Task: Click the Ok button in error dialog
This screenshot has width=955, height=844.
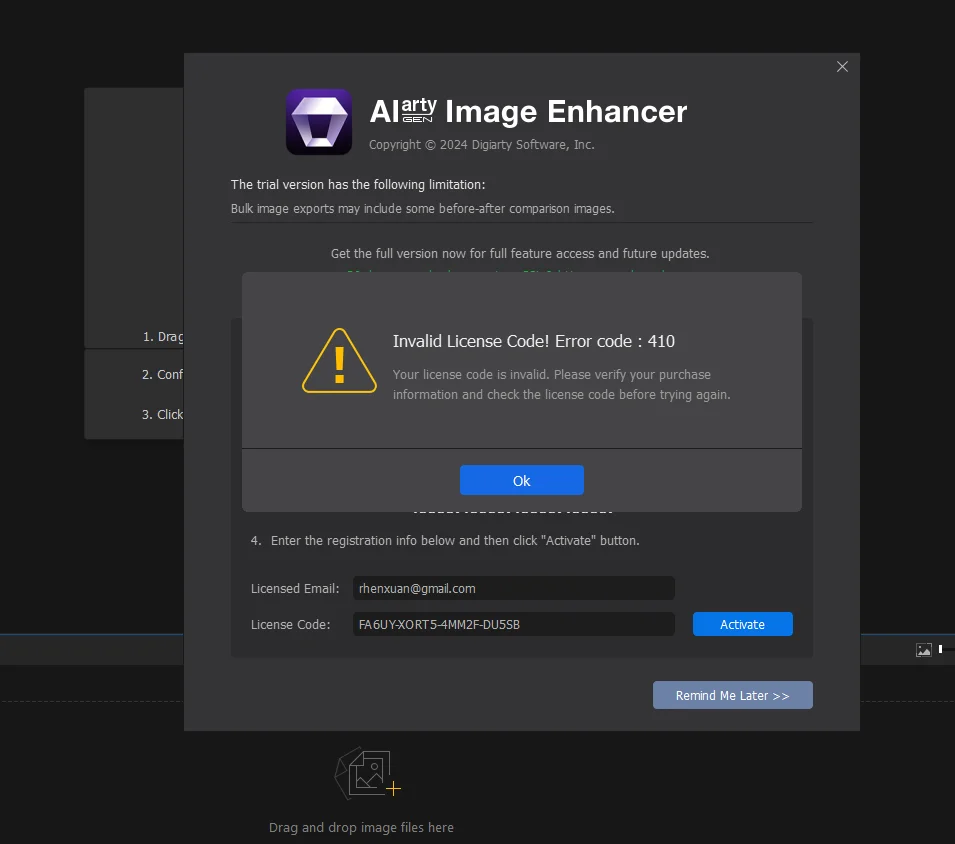Action: [521, 480]
